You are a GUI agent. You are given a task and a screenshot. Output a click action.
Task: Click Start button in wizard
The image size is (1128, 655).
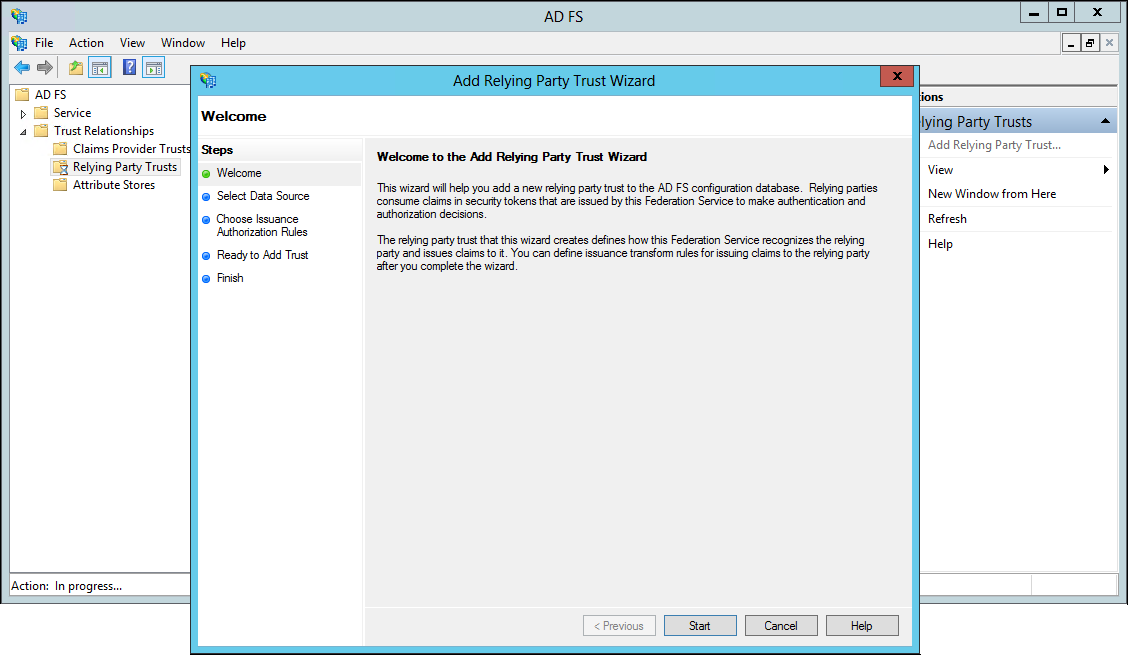tap(700, 625)
